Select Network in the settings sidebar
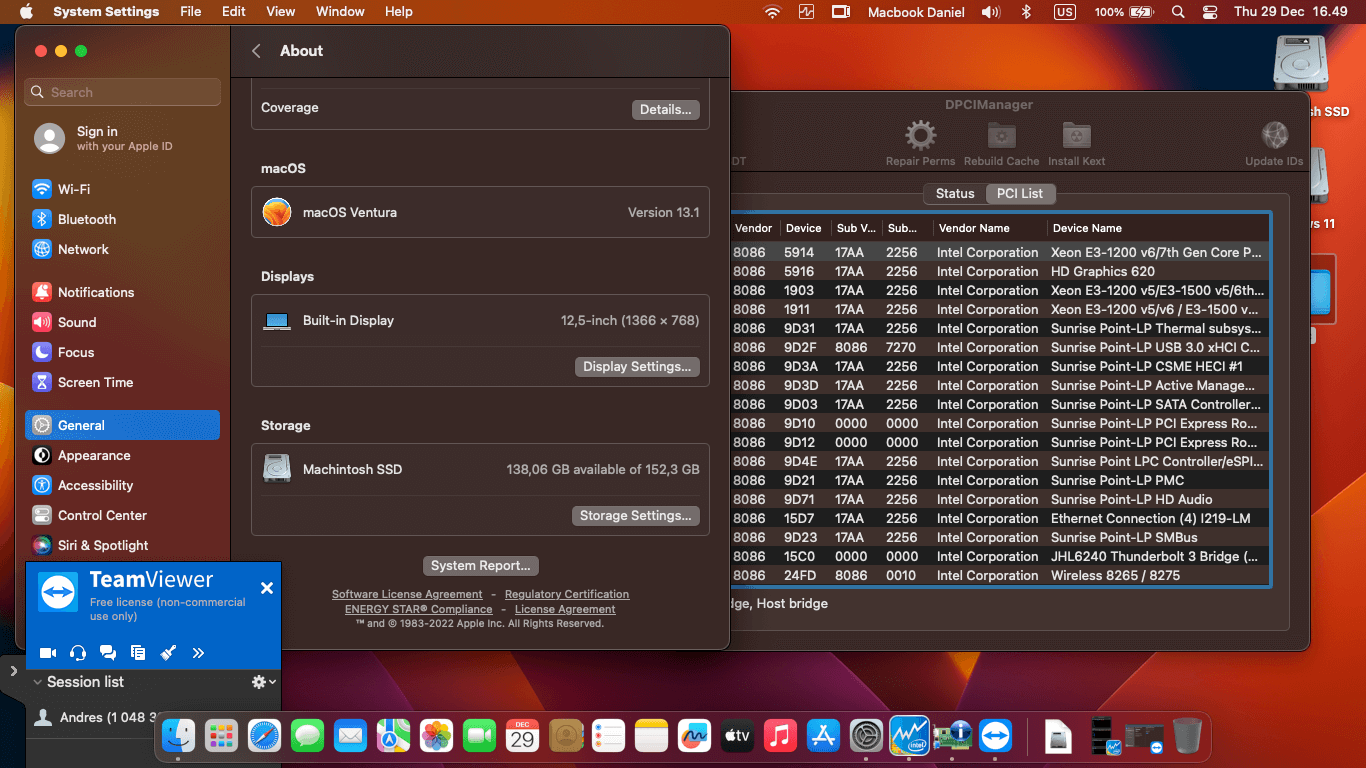This screenshot has width=1366, height=768. 122,249
